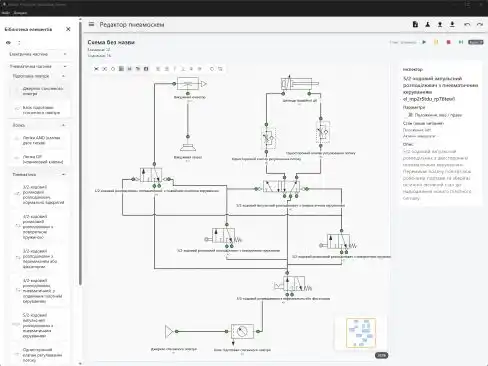Select the right-side 3/2 spring-return valve symbol
Image resolution: width=488 pixels, height=366 pixels.
(x=339, y=242)
